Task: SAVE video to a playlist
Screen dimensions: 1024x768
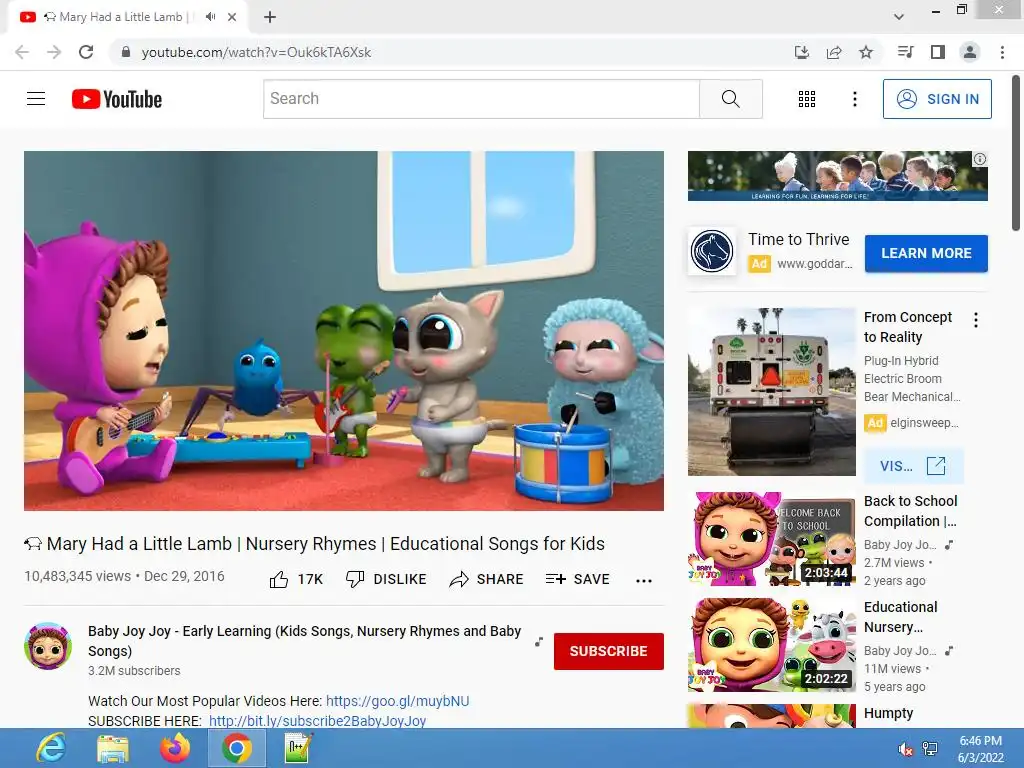Action: click(578, 579)
